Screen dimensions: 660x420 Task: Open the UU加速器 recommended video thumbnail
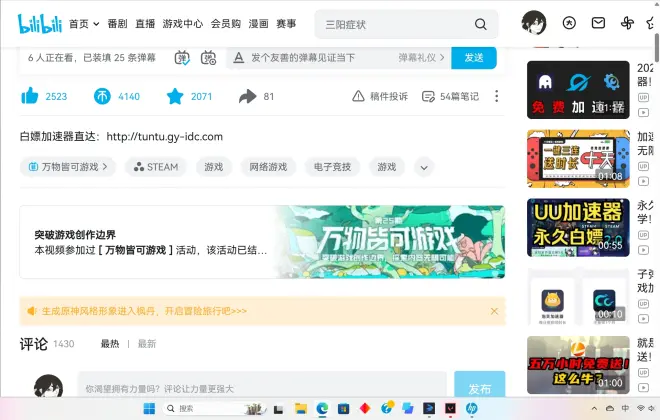tap(564, 227)
